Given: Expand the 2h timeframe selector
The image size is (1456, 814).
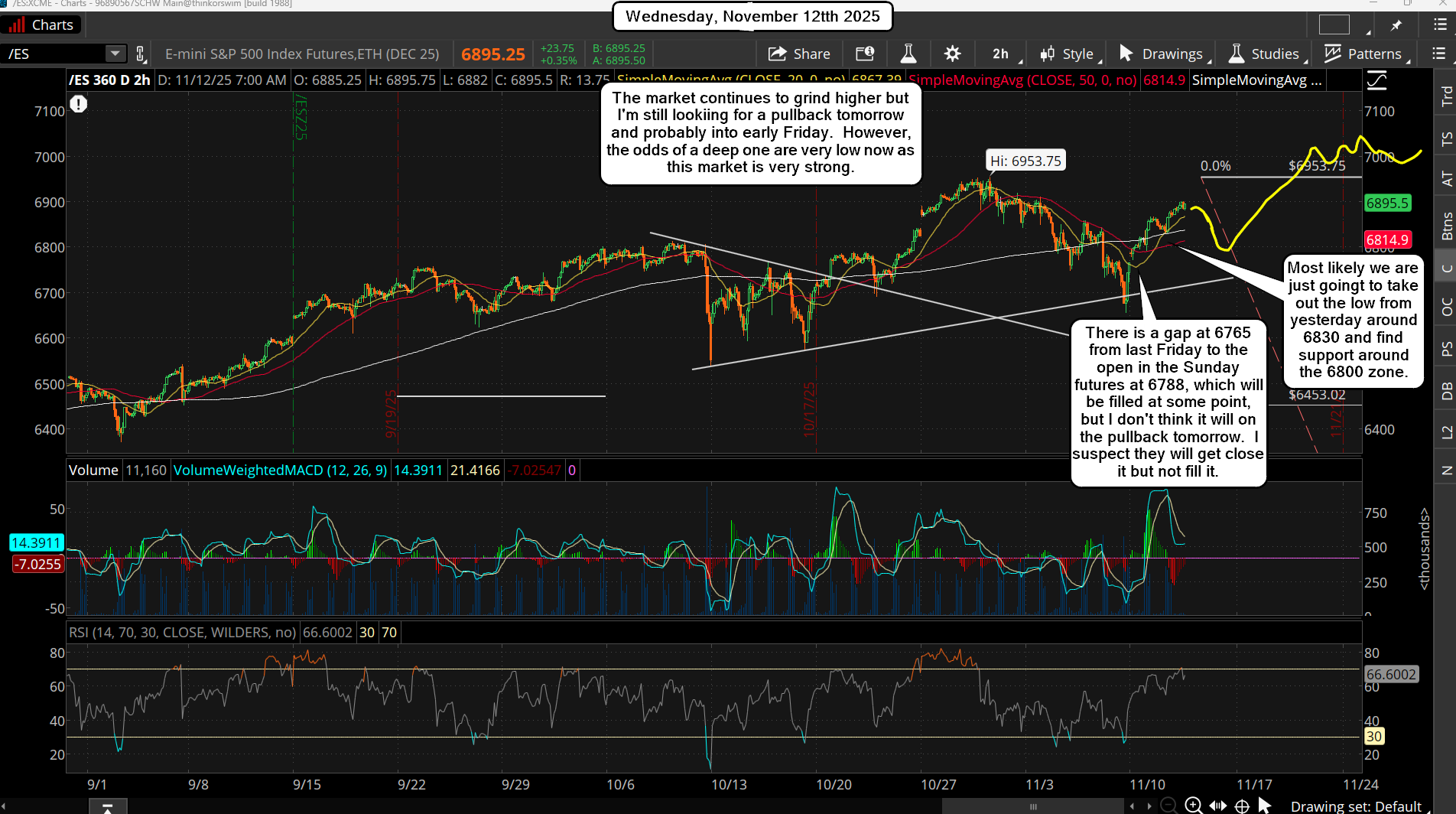Looking at the screenshot, I should pos(1000,54).
